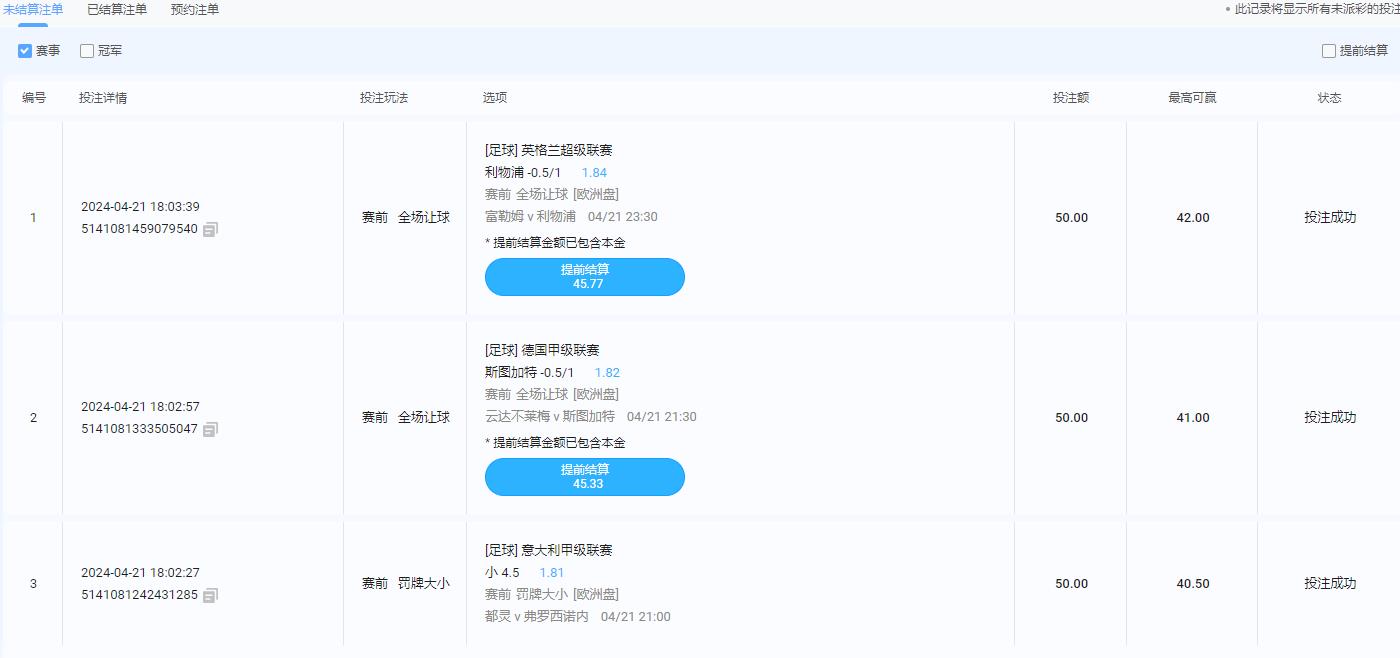
Task: Select the 意大利甲级联赛 league title
Action: 567,550
